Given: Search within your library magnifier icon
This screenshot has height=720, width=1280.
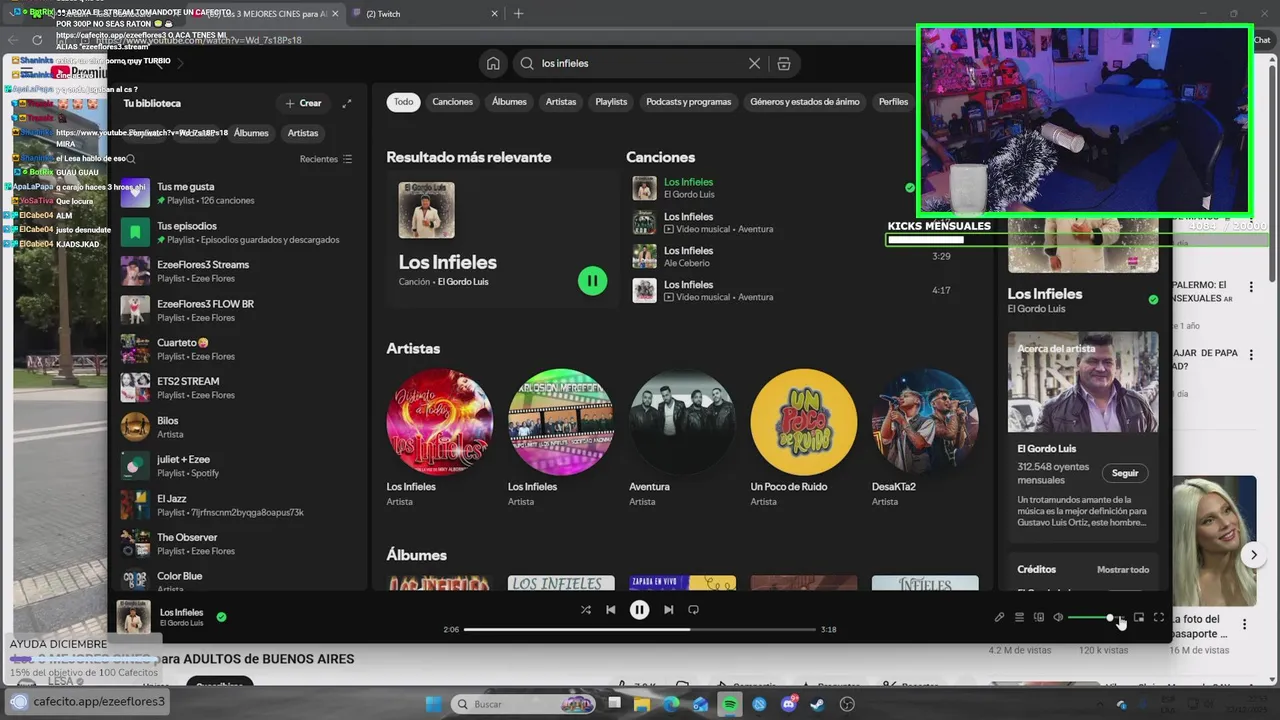Looking at the screenshot, I should tap(131, 159).
